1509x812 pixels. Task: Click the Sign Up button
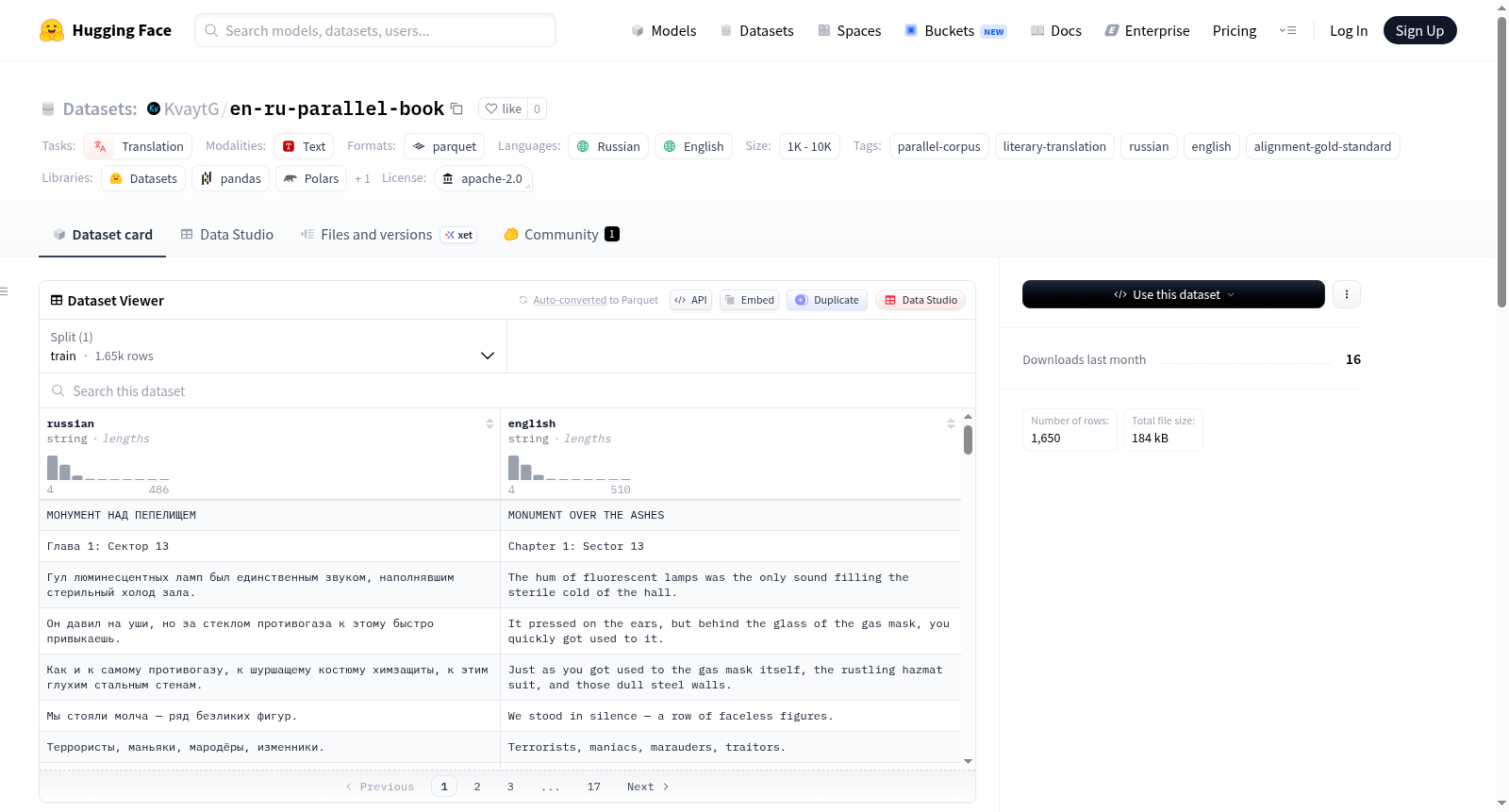[x=1419, y=30]
